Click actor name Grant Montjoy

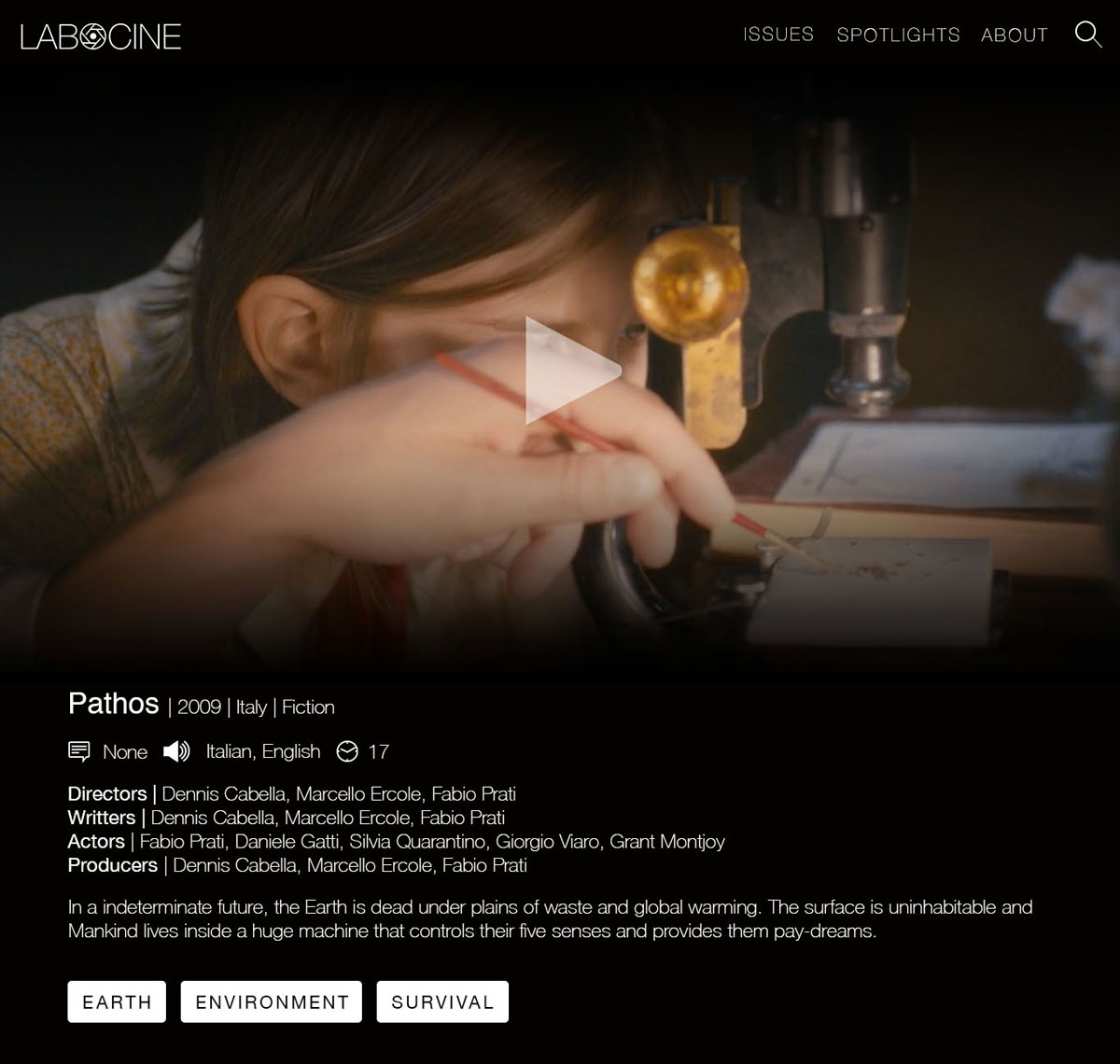[x=667, y=842]
